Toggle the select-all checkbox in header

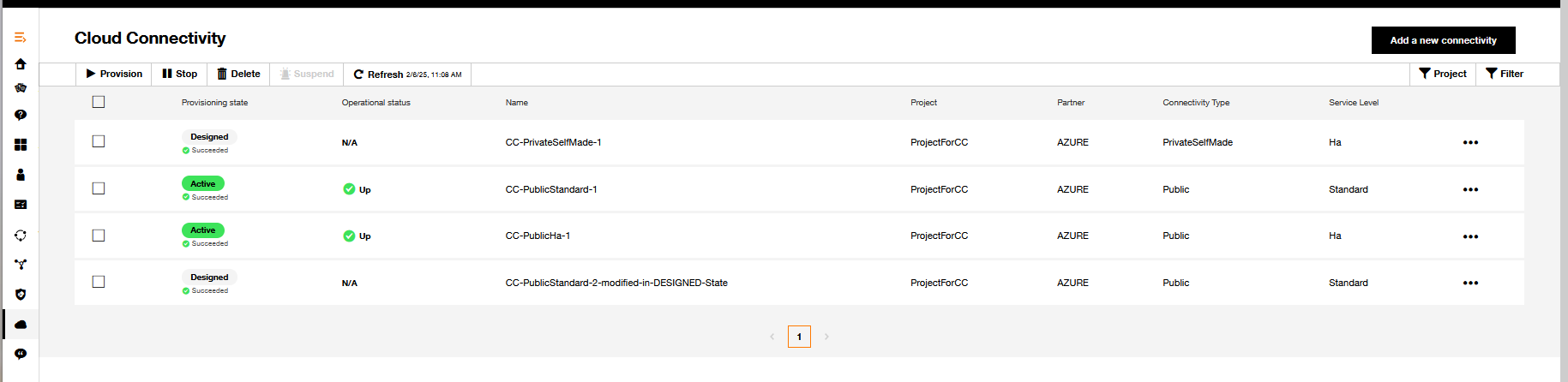pyautogui.click(x=99, y=102)
